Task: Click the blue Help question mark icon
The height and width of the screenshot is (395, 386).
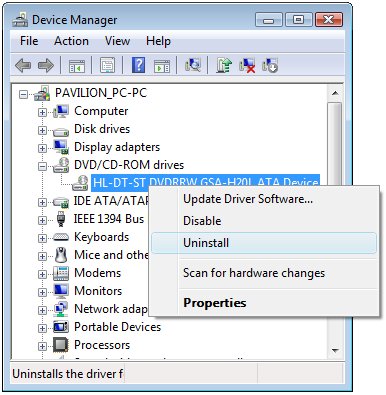Action: coord(138,65)
